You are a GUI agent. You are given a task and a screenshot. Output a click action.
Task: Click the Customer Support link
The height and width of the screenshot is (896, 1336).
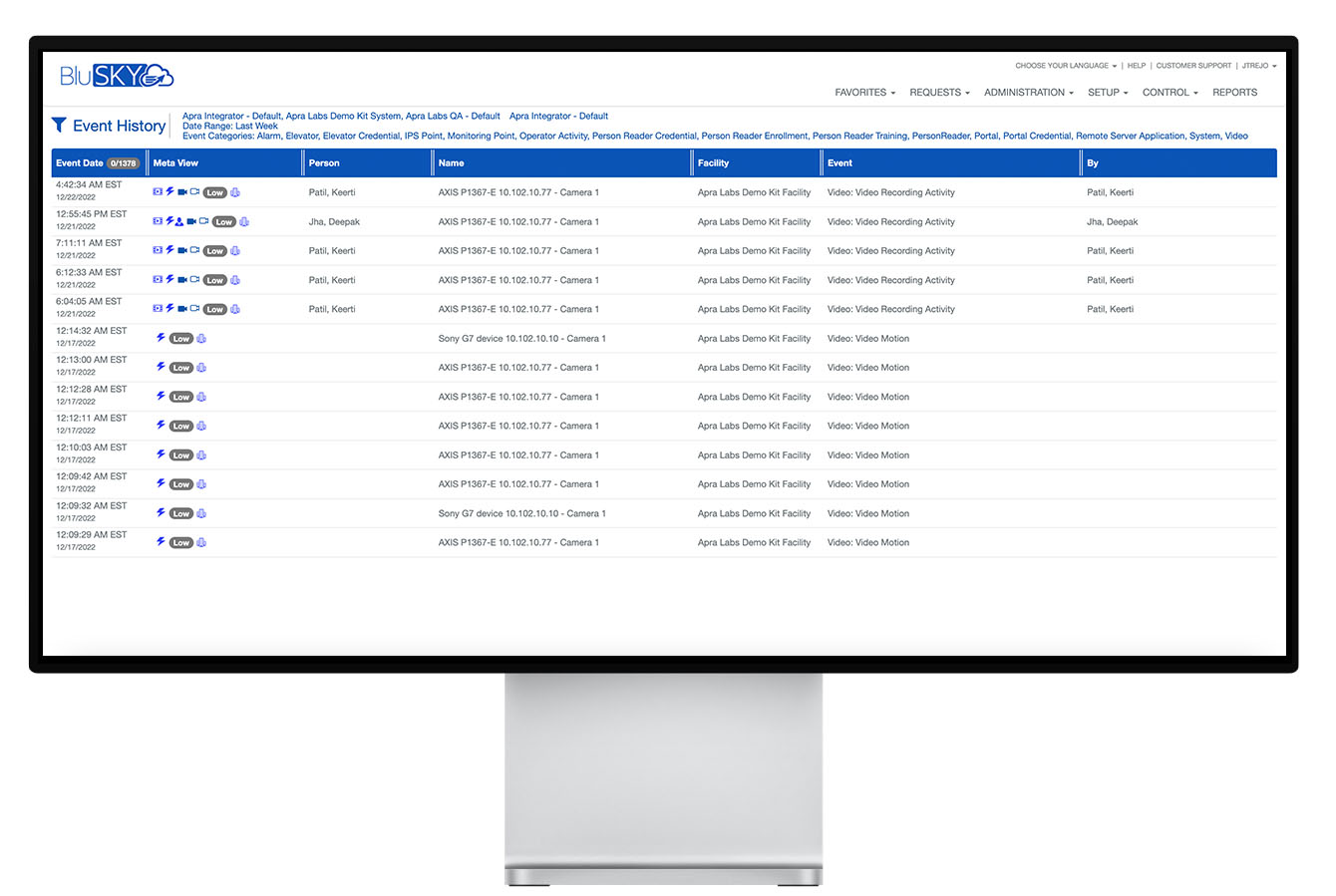pos(1193,66)
